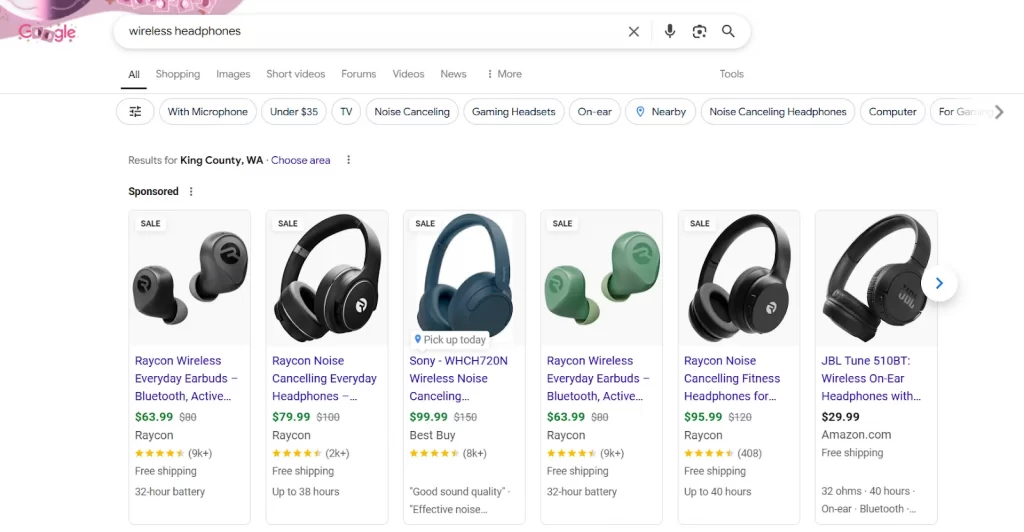This screenshot has height=532, width=1024.
Task: Apply the Under $35 filter chip
Action: [x=294, y=112]
